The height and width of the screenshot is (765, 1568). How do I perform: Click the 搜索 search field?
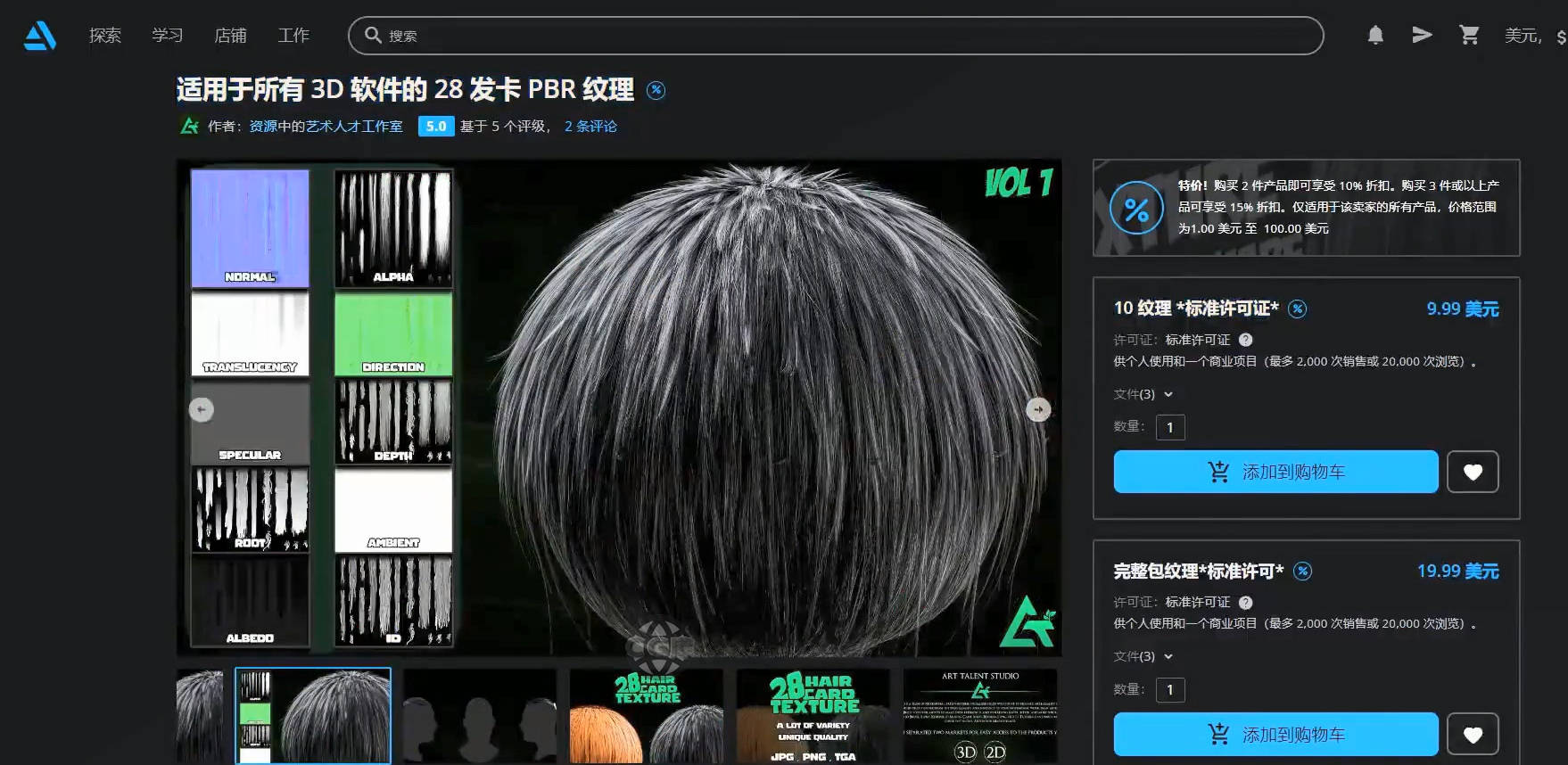click(835, 36)
